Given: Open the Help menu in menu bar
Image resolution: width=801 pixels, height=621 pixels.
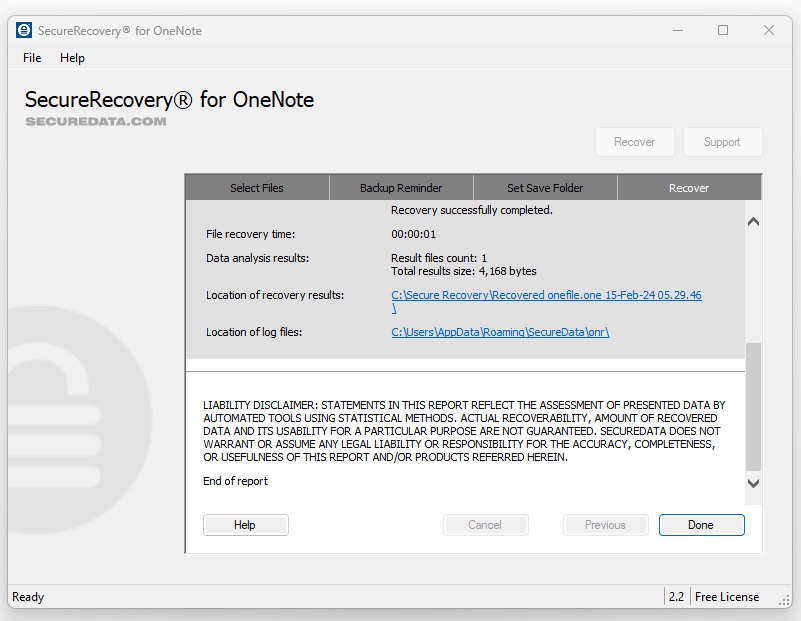Looking at the screenshot, I should click(x=72, y=58).
